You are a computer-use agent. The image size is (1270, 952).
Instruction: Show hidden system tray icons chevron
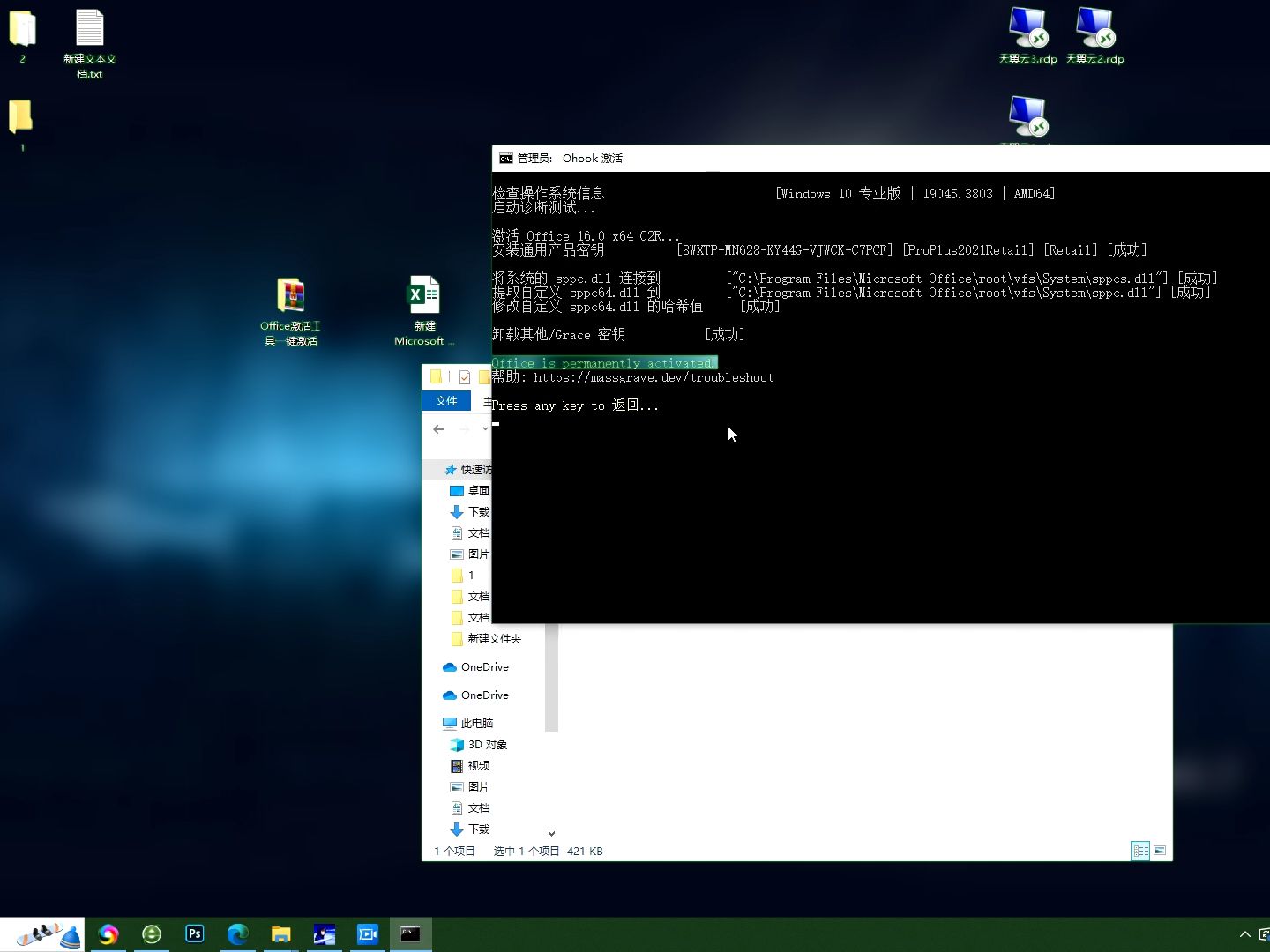coord(1244,934)
